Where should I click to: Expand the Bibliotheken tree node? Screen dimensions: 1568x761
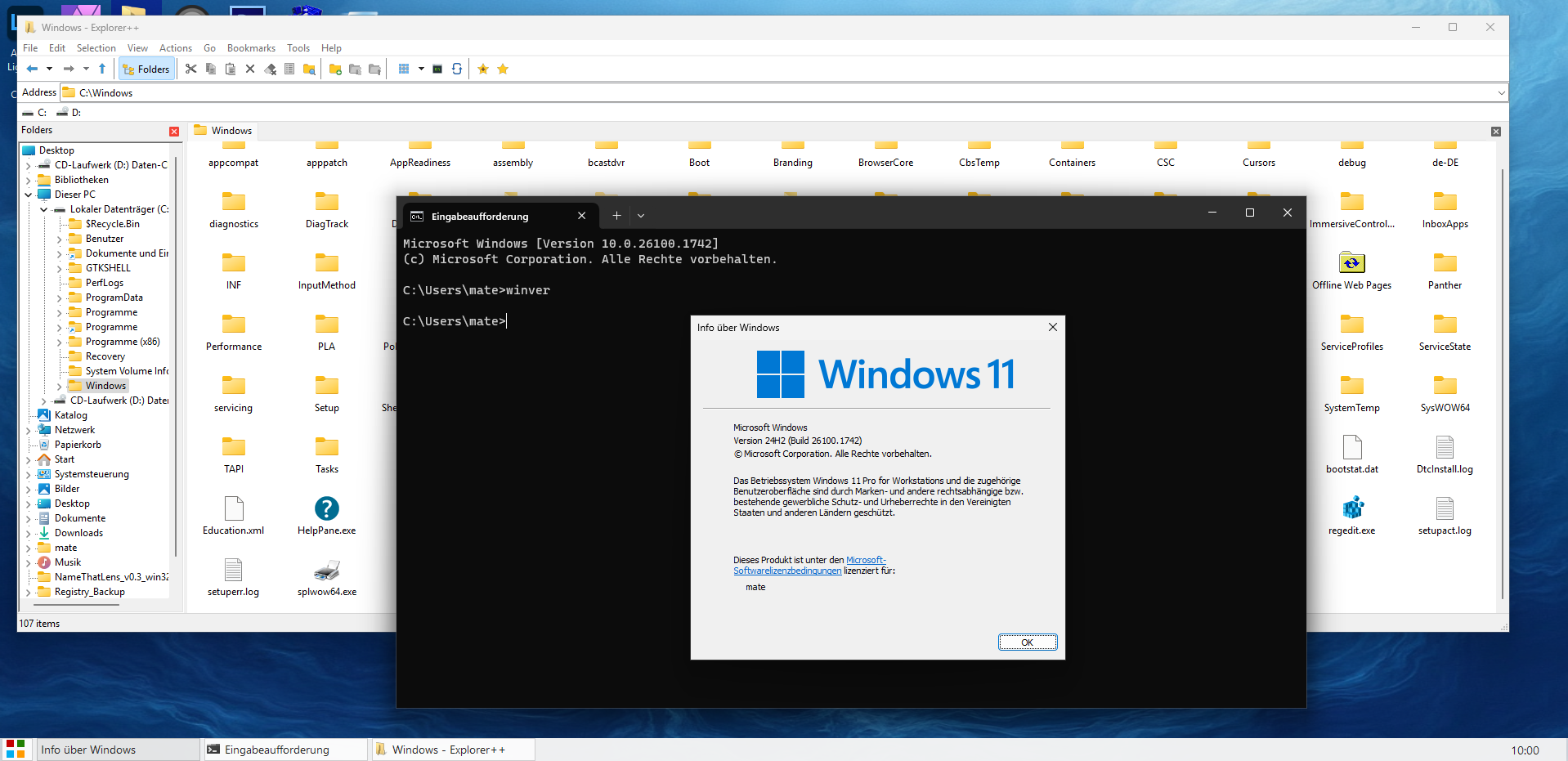pyautogui.click(x=29, y=180)
